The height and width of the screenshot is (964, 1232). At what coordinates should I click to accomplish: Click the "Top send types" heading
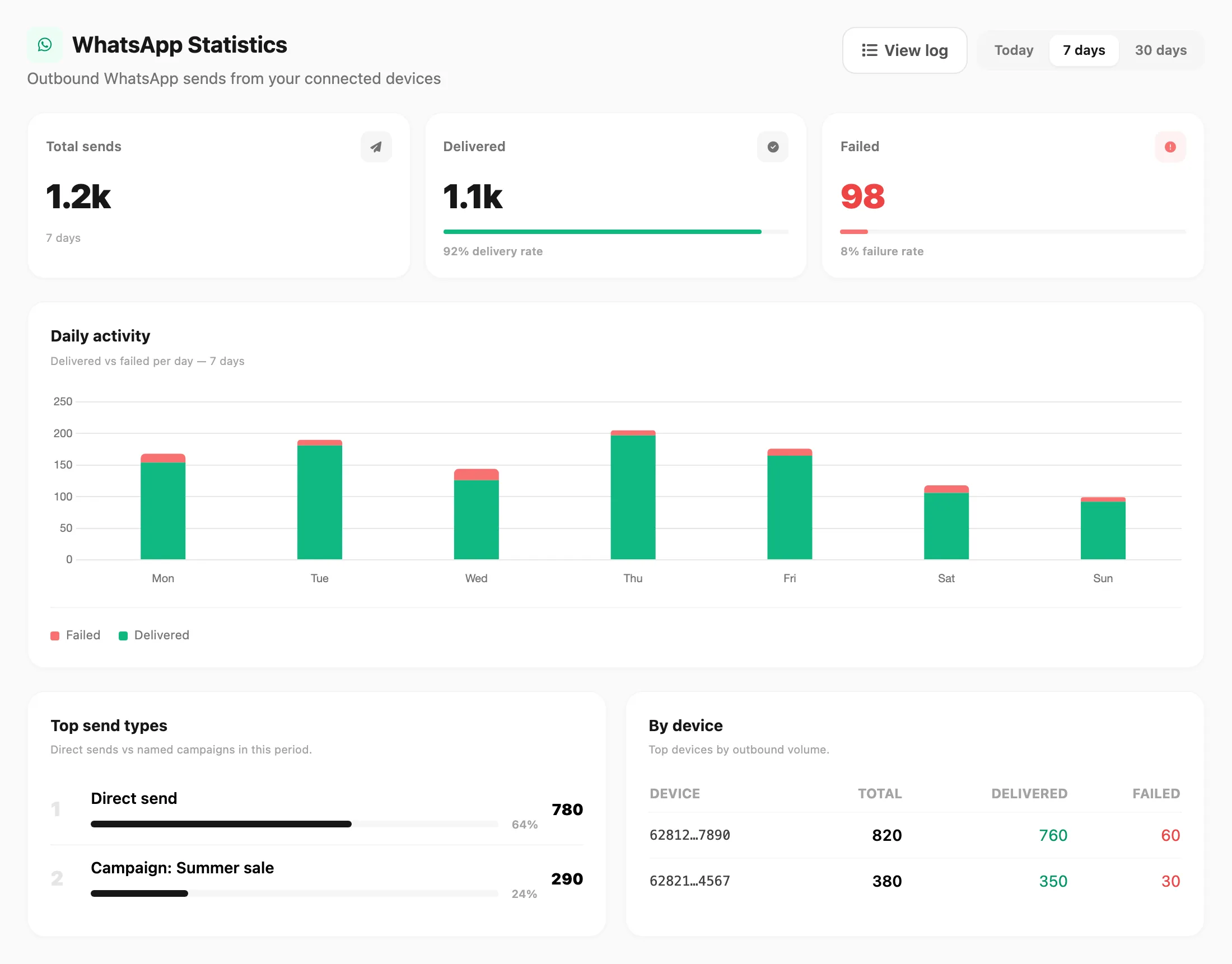(109, 726)
